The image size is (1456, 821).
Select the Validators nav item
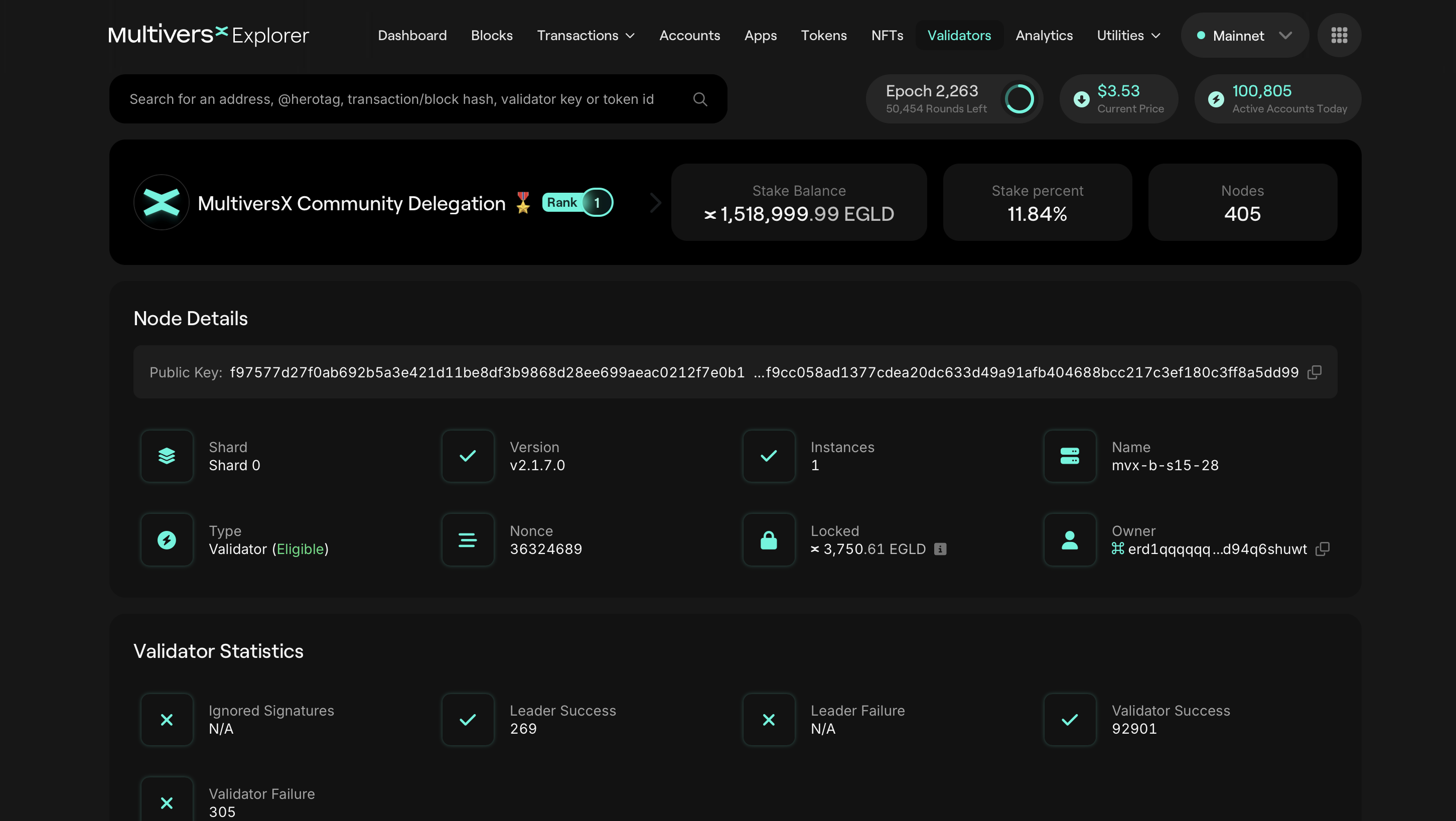(959, 35)
